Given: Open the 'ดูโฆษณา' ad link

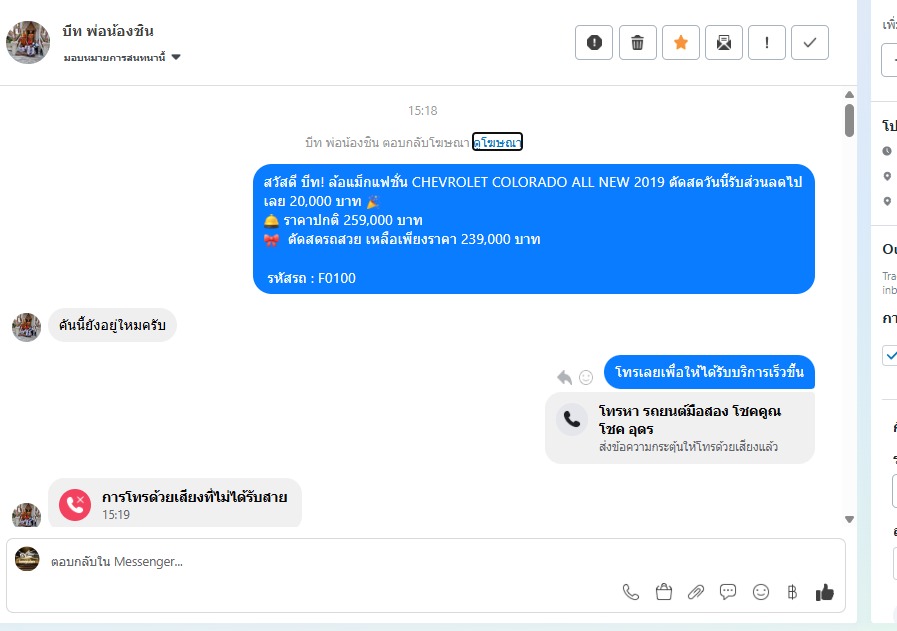Looking at the screenshot, I should 497,142.
